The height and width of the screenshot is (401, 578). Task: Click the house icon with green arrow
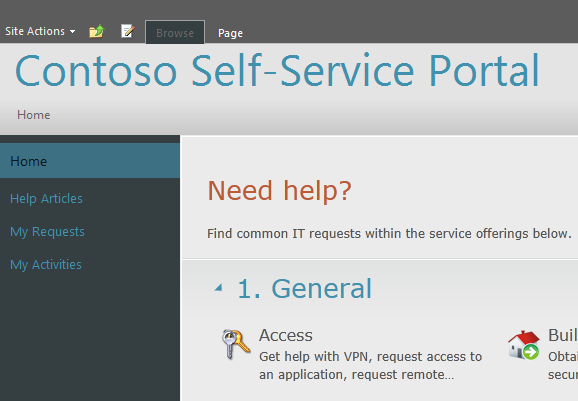524,345
